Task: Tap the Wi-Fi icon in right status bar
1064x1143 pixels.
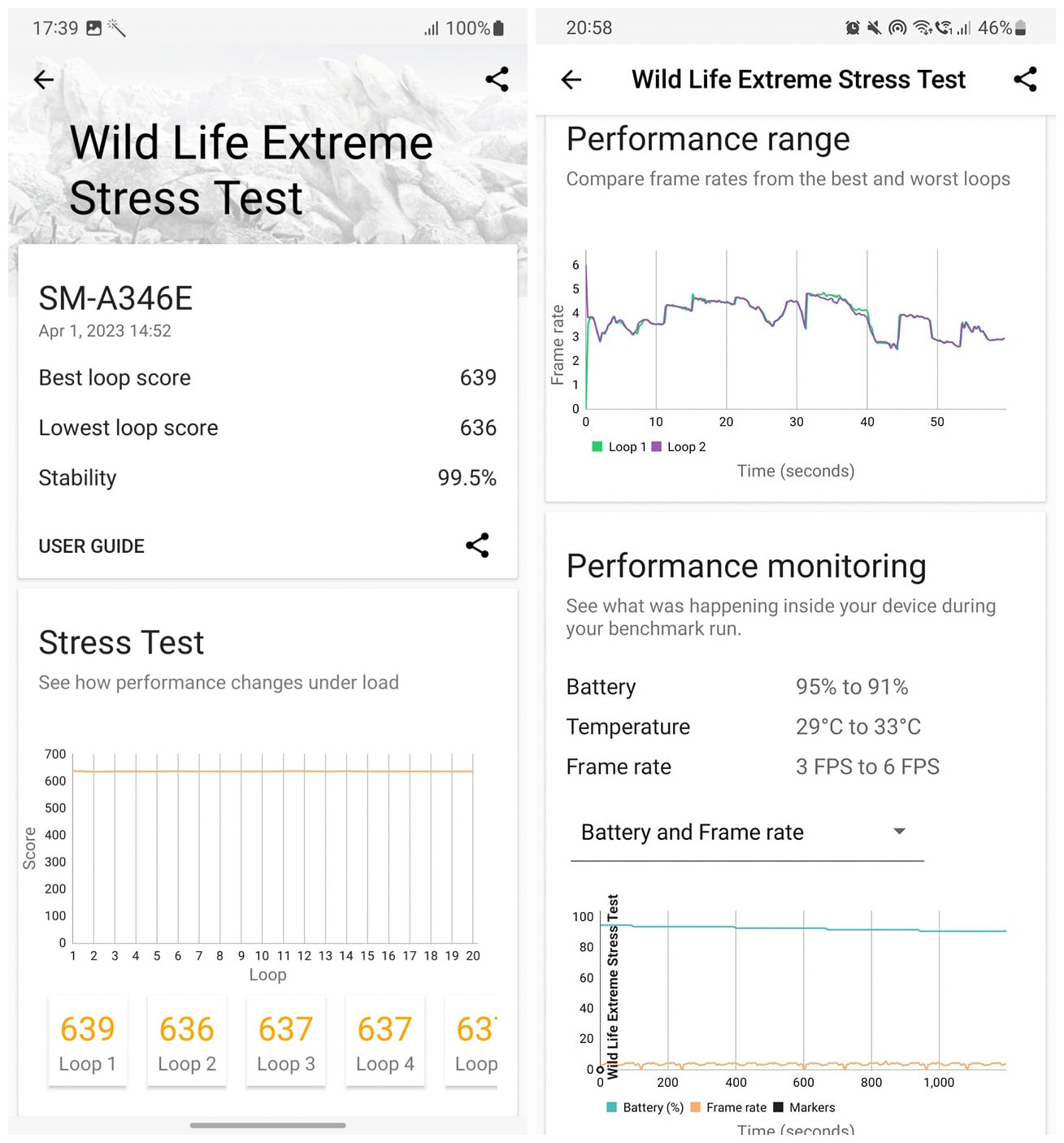Action: coord(922,28)
